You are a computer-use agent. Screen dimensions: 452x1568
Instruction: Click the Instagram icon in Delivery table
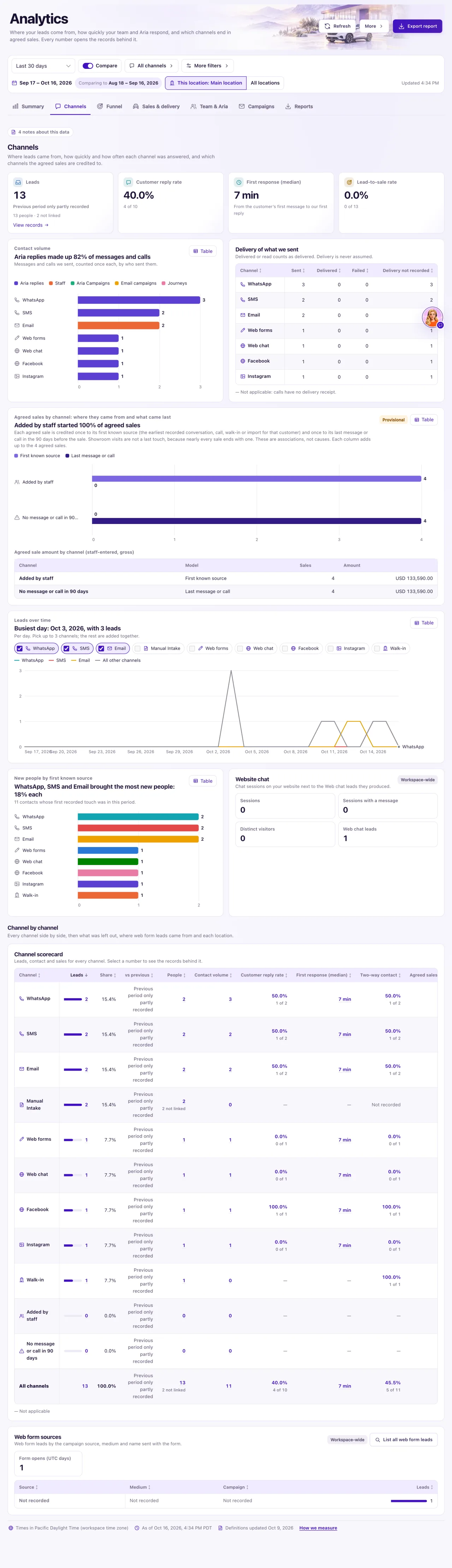[243, 376]
